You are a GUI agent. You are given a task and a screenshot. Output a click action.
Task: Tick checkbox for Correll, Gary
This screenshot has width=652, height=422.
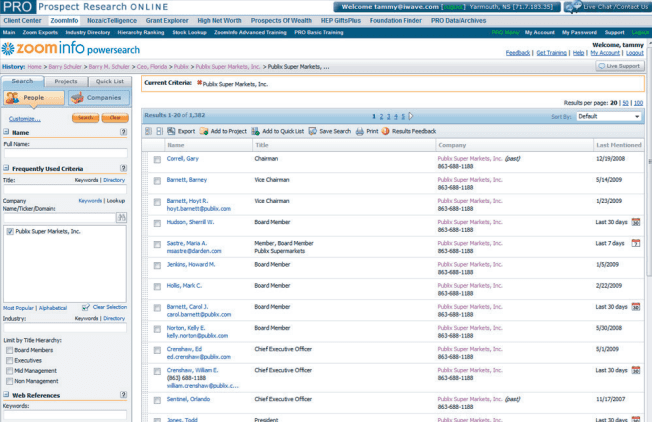click(x=157, y=160)
